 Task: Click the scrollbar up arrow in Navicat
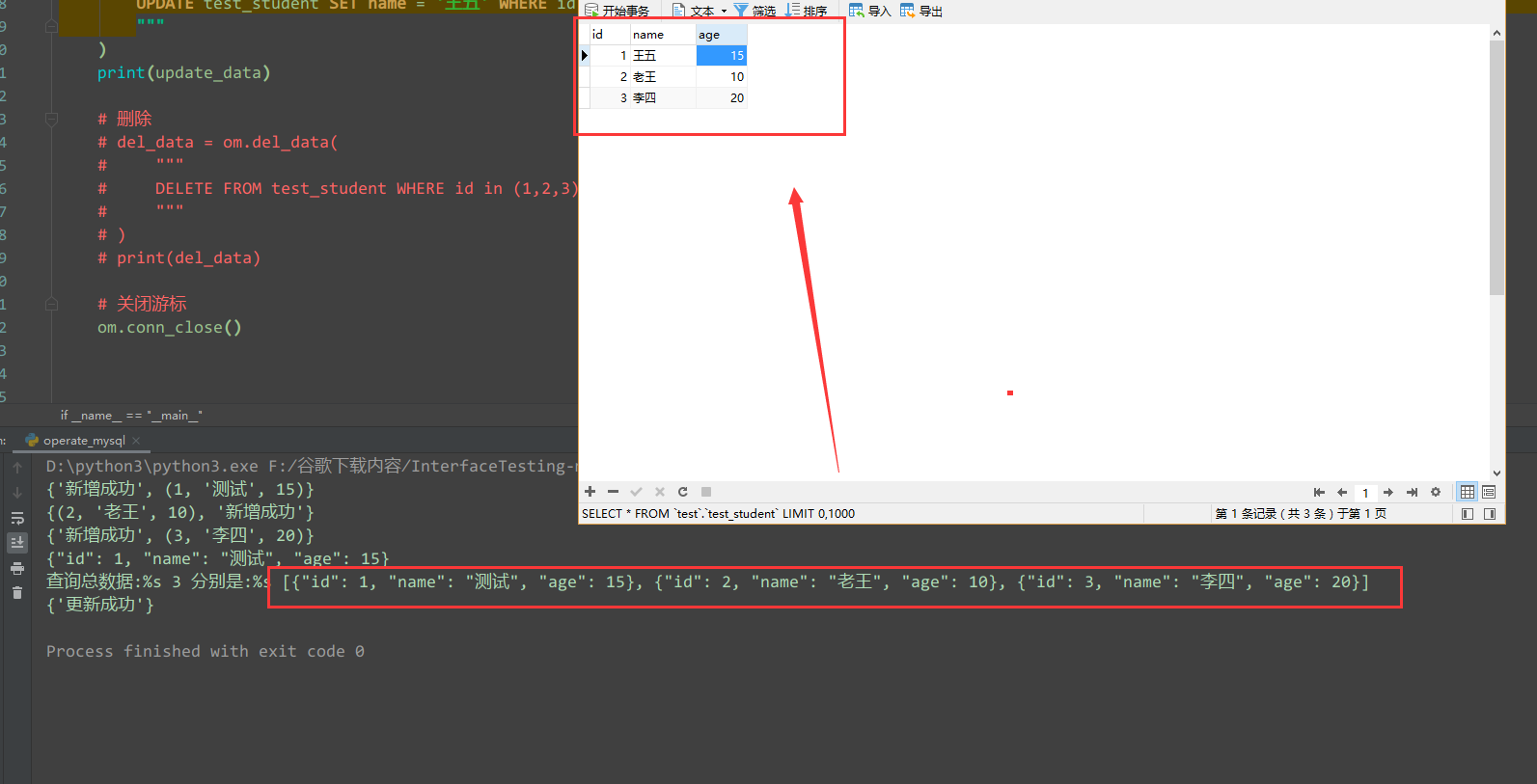(x=1496, y=33)
